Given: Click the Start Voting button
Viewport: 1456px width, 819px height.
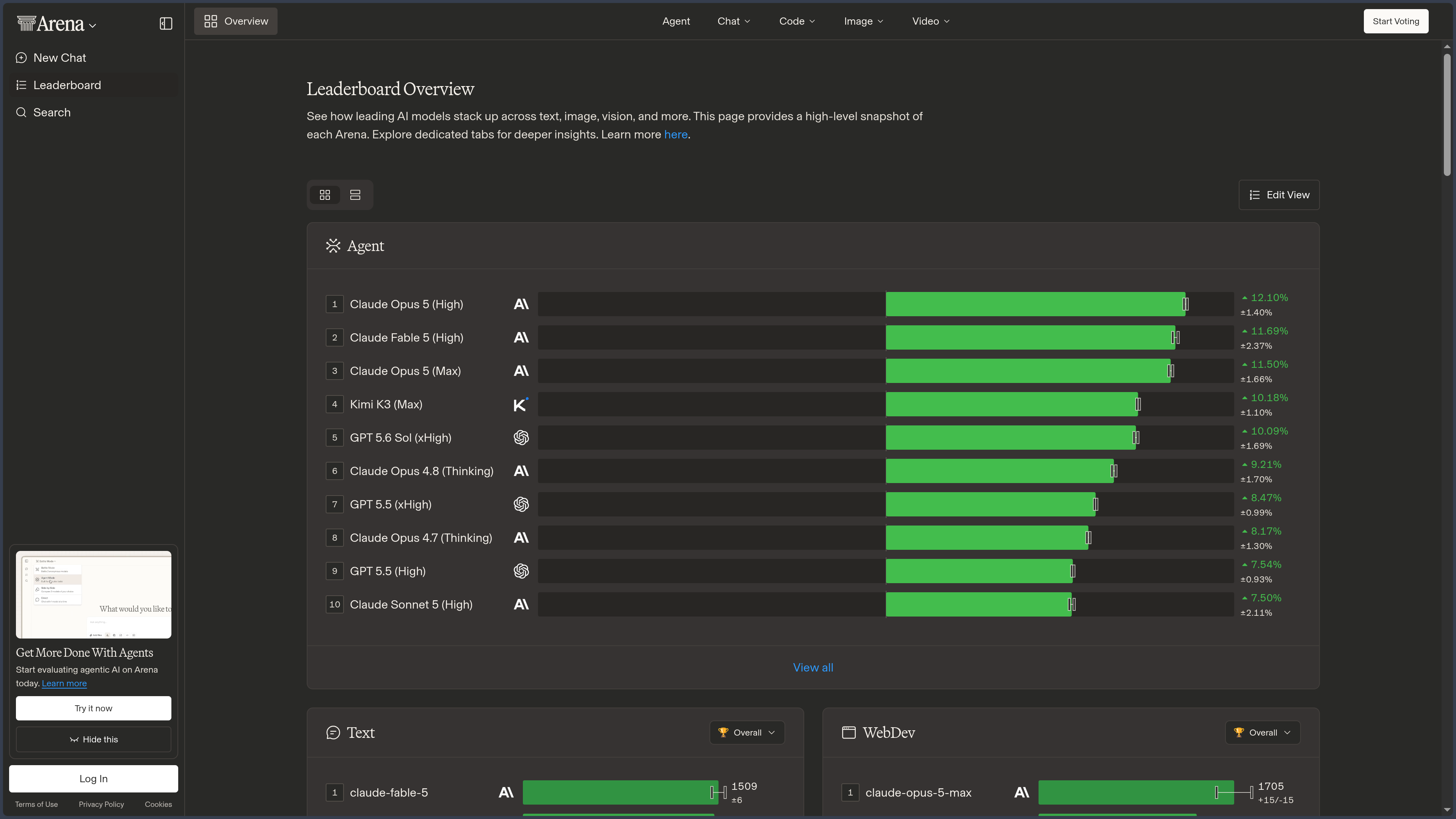Looking at the screenshot, I should click(x=1395, y=21).
